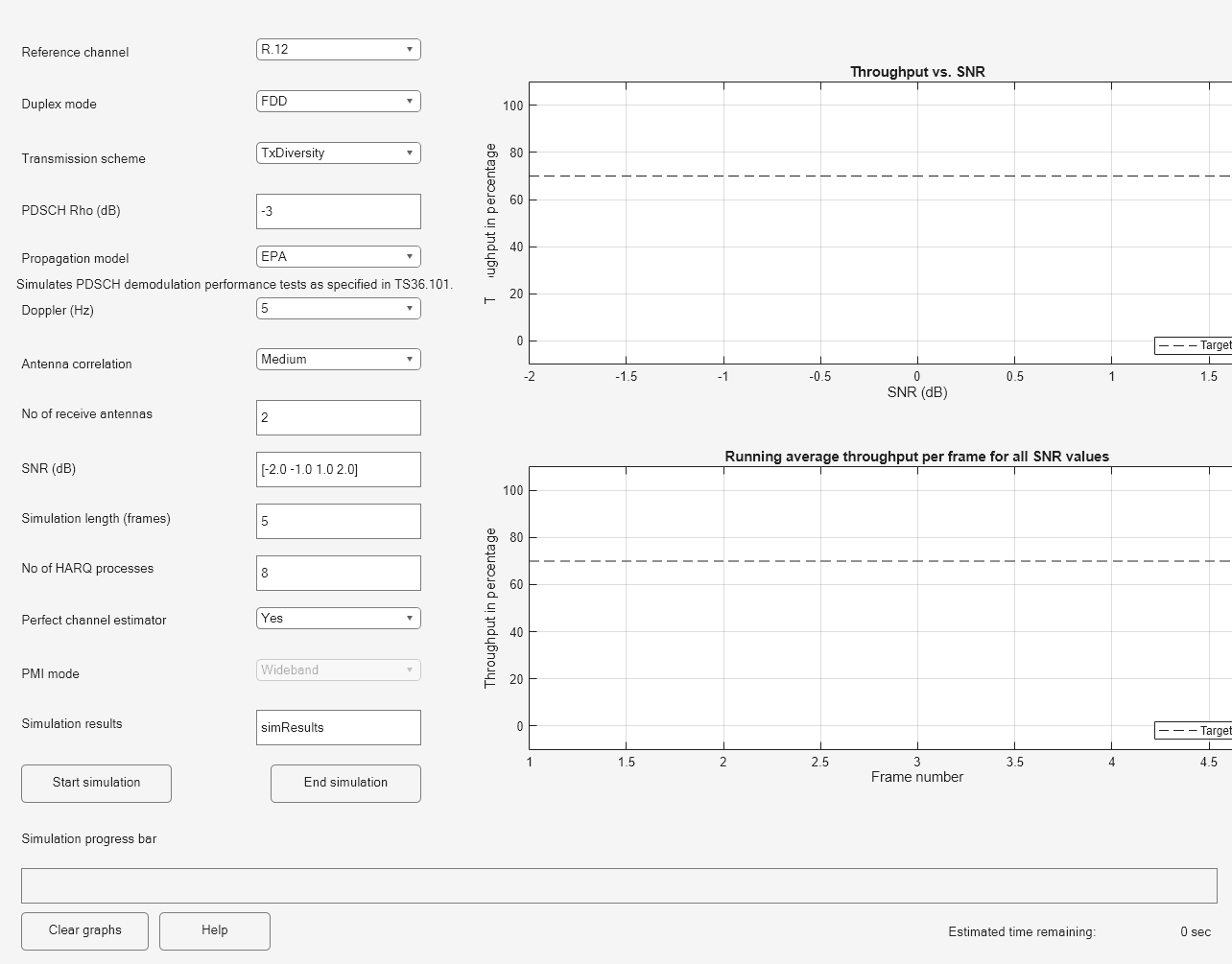This screenshot has width=1232, height=964.
Task: Click the No of HARQ processes field
Action: pos(338,573)
